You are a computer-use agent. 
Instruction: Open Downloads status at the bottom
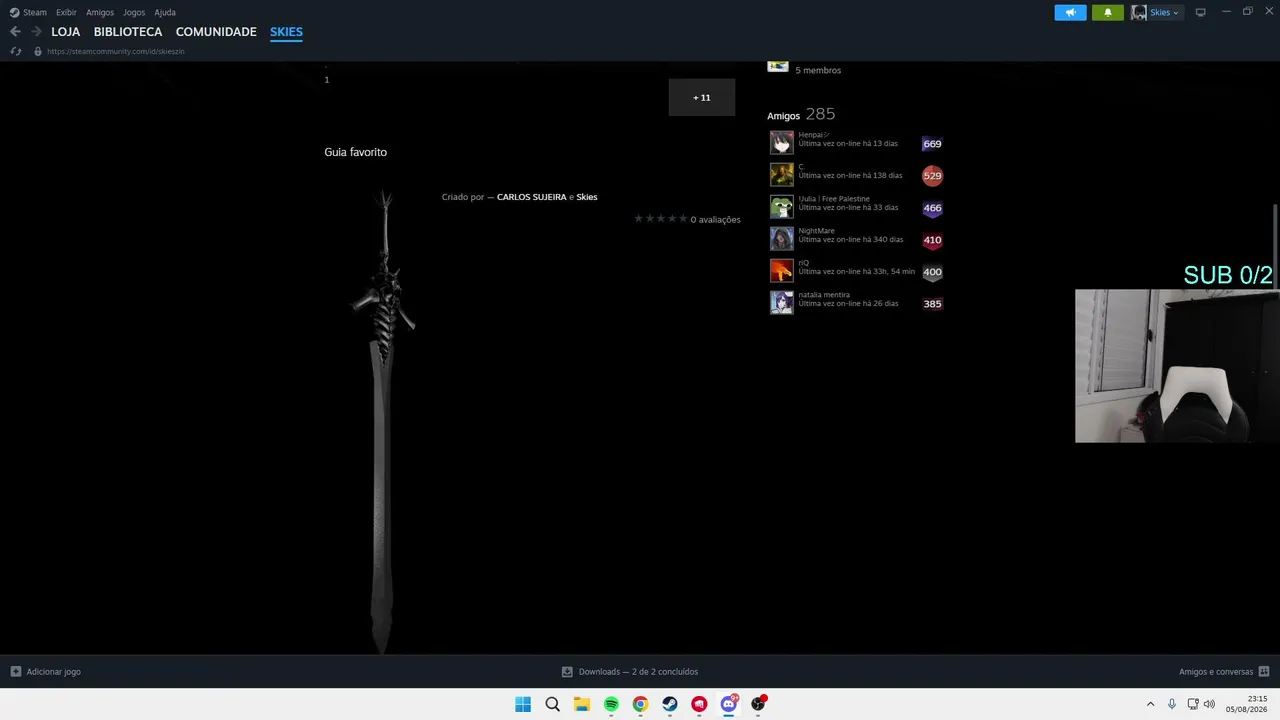(x=630, y=672)
